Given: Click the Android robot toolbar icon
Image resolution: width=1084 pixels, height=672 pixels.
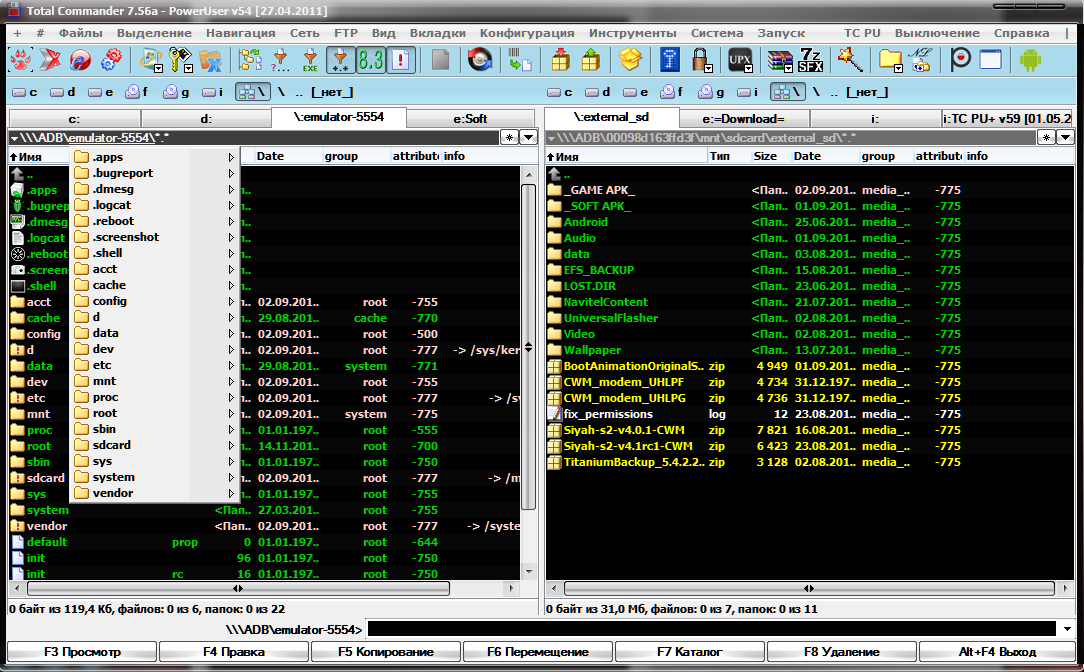Looking at the screenshot, I should (1029, 60).
